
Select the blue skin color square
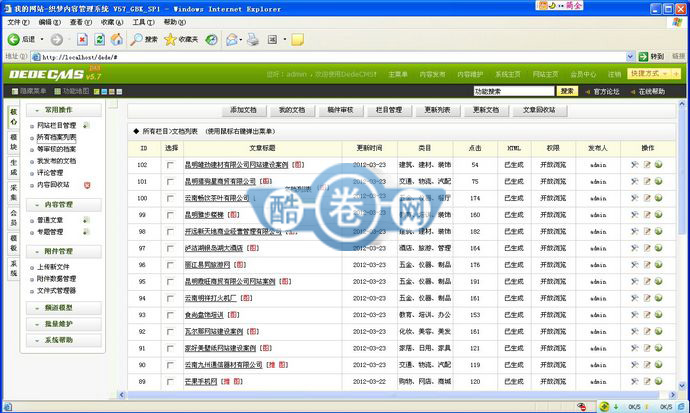click(x=104, y=91)
